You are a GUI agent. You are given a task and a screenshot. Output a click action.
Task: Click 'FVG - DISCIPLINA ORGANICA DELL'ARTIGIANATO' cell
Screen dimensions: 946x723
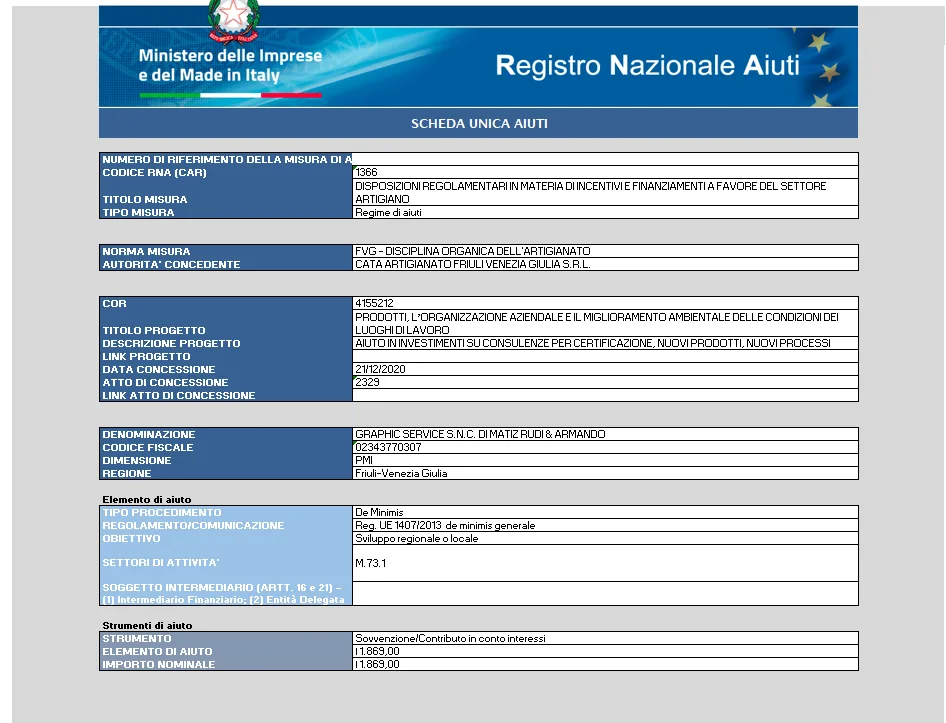click(605, 251)
